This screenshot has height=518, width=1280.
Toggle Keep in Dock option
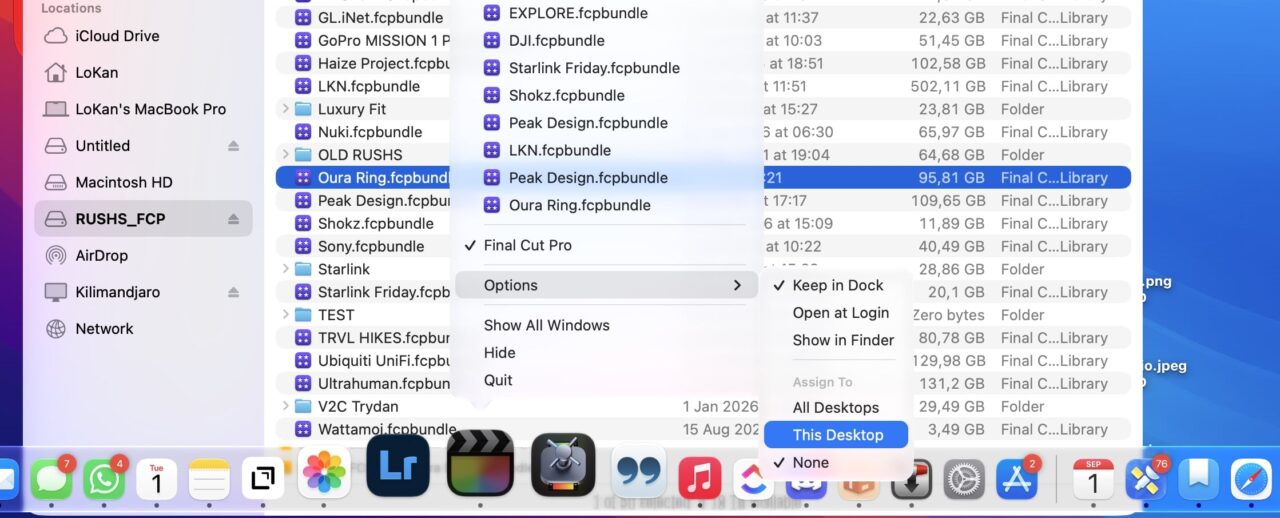[x=836, y=285]
